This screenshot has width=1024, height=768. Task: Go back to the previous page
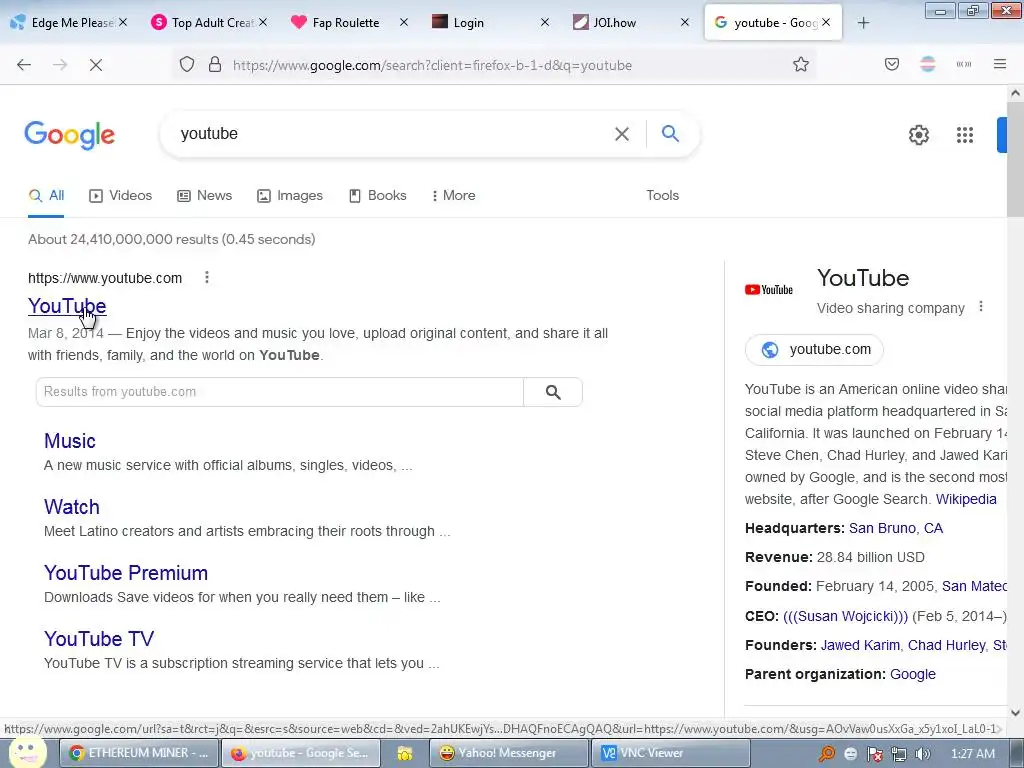coord(24,65)
